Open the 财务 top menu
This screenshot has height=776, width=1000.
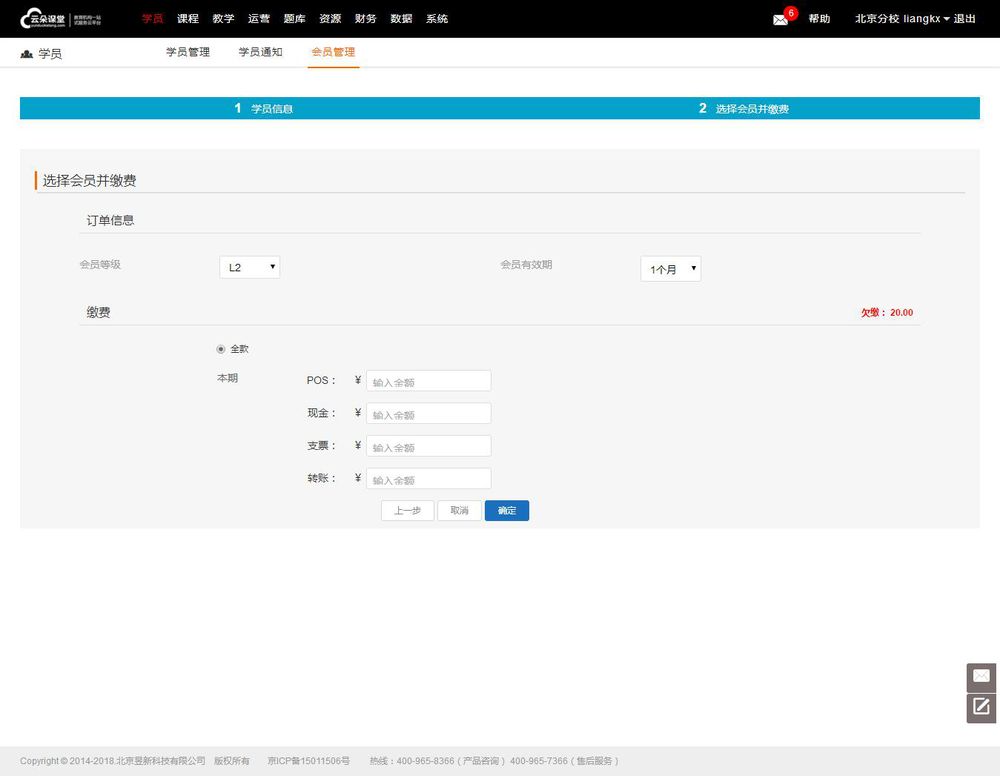click(x=365, y=18)
